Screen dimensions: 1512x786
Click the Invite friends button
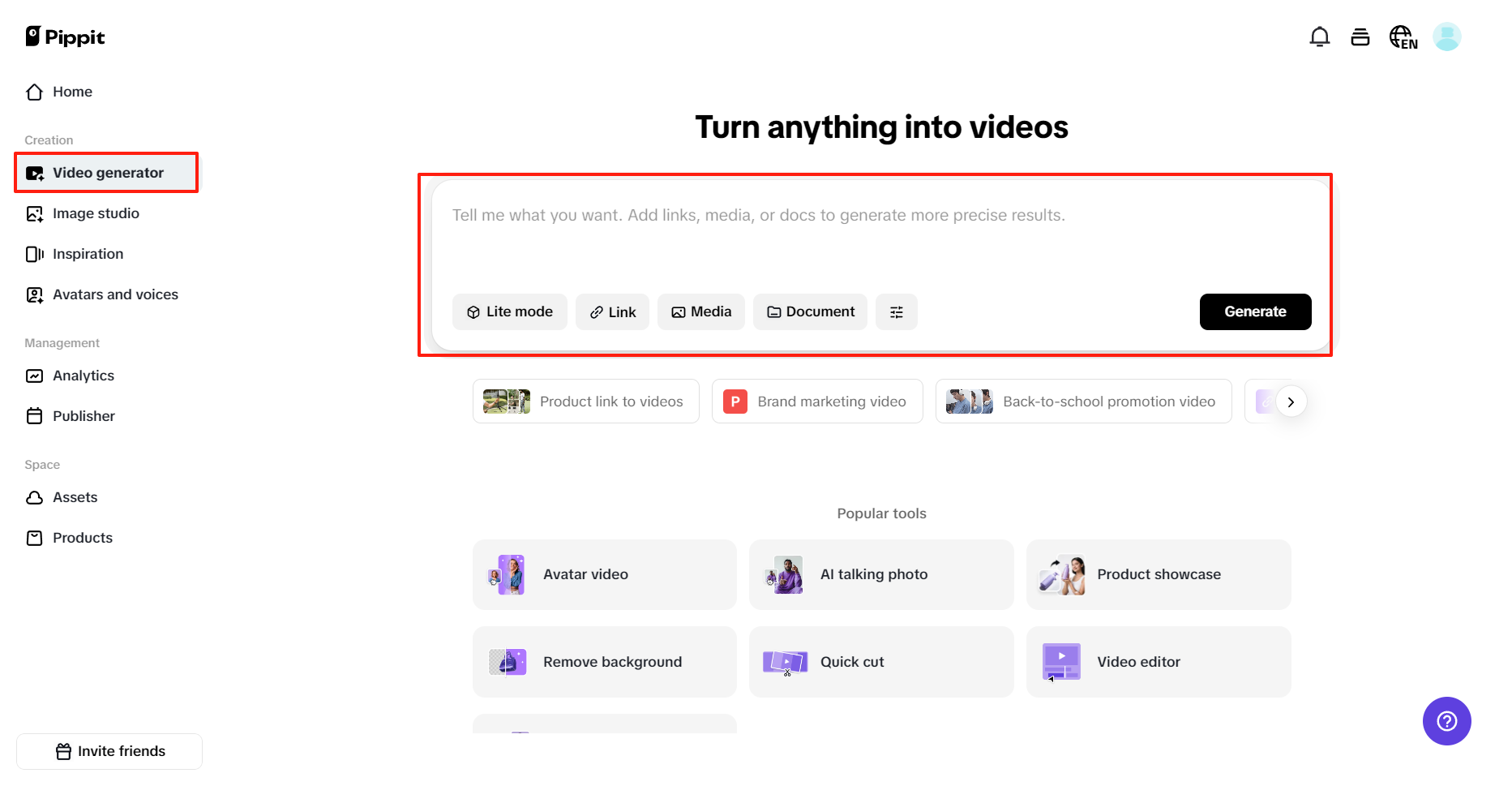109,751
